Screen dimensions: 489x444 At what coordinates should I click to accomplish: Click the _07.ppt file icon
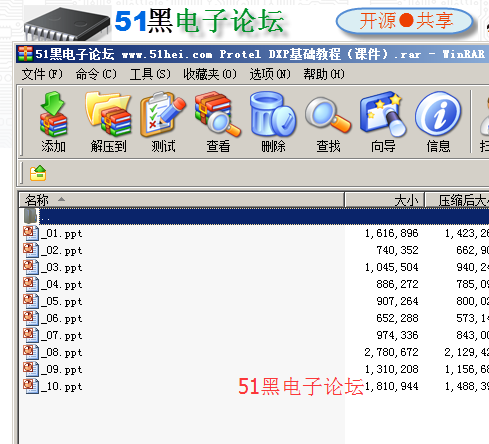(x=31, y=335)
